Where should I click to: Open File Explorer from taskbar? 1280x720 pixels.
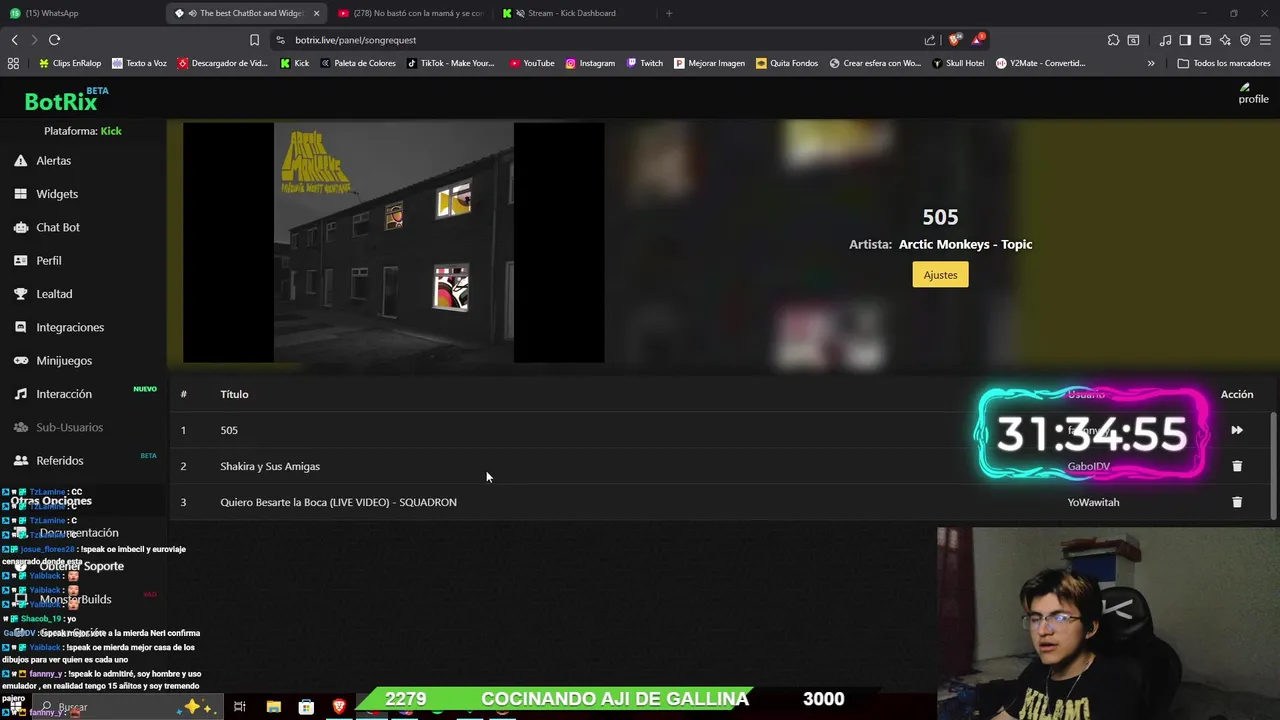[x=273, y=707]
